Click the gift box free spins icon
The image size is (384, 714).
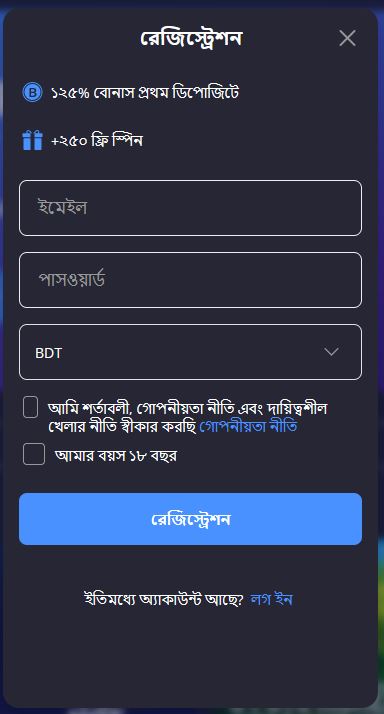point(32,140)
